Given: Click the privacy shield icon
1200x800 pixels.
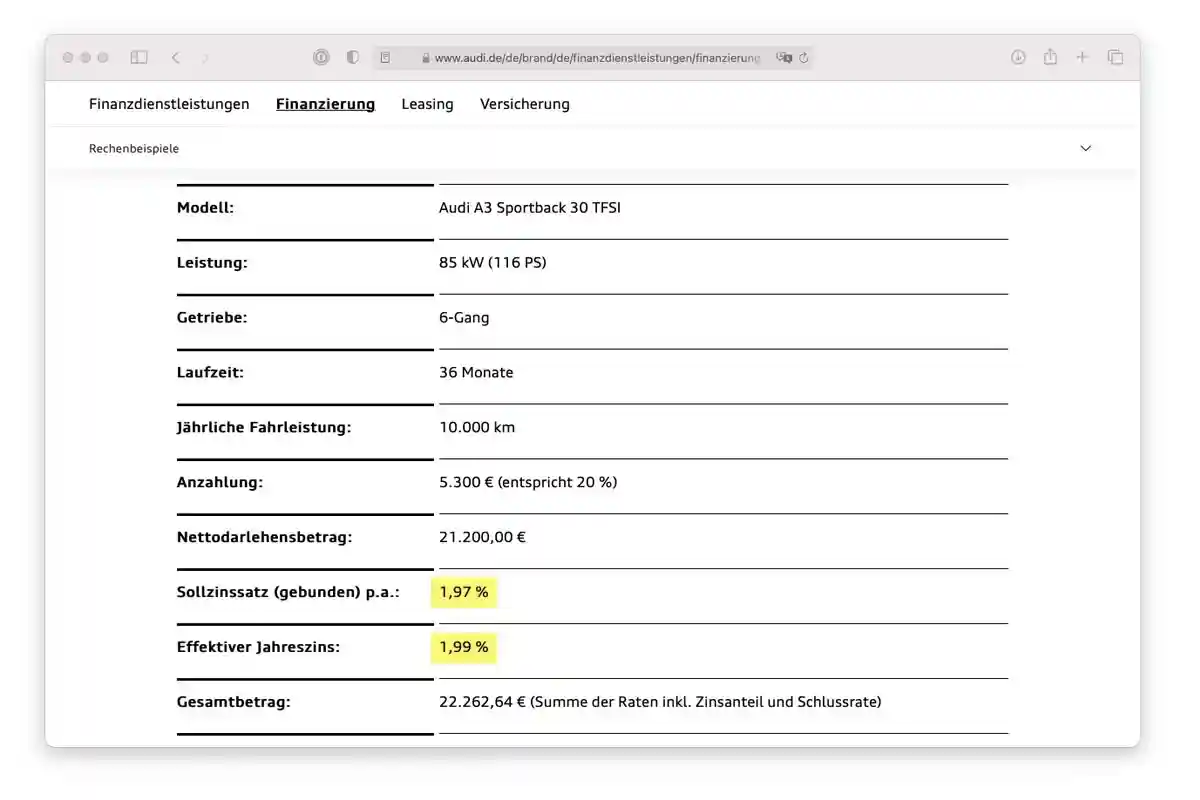Looking at the screenshot, I should (x=352, y=58).
